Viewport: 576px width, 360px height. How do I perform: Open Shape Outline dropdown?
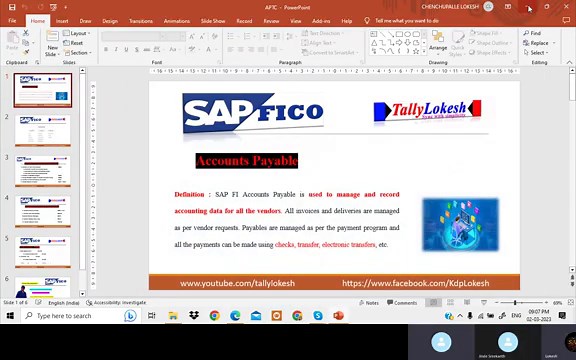point(490,43)
